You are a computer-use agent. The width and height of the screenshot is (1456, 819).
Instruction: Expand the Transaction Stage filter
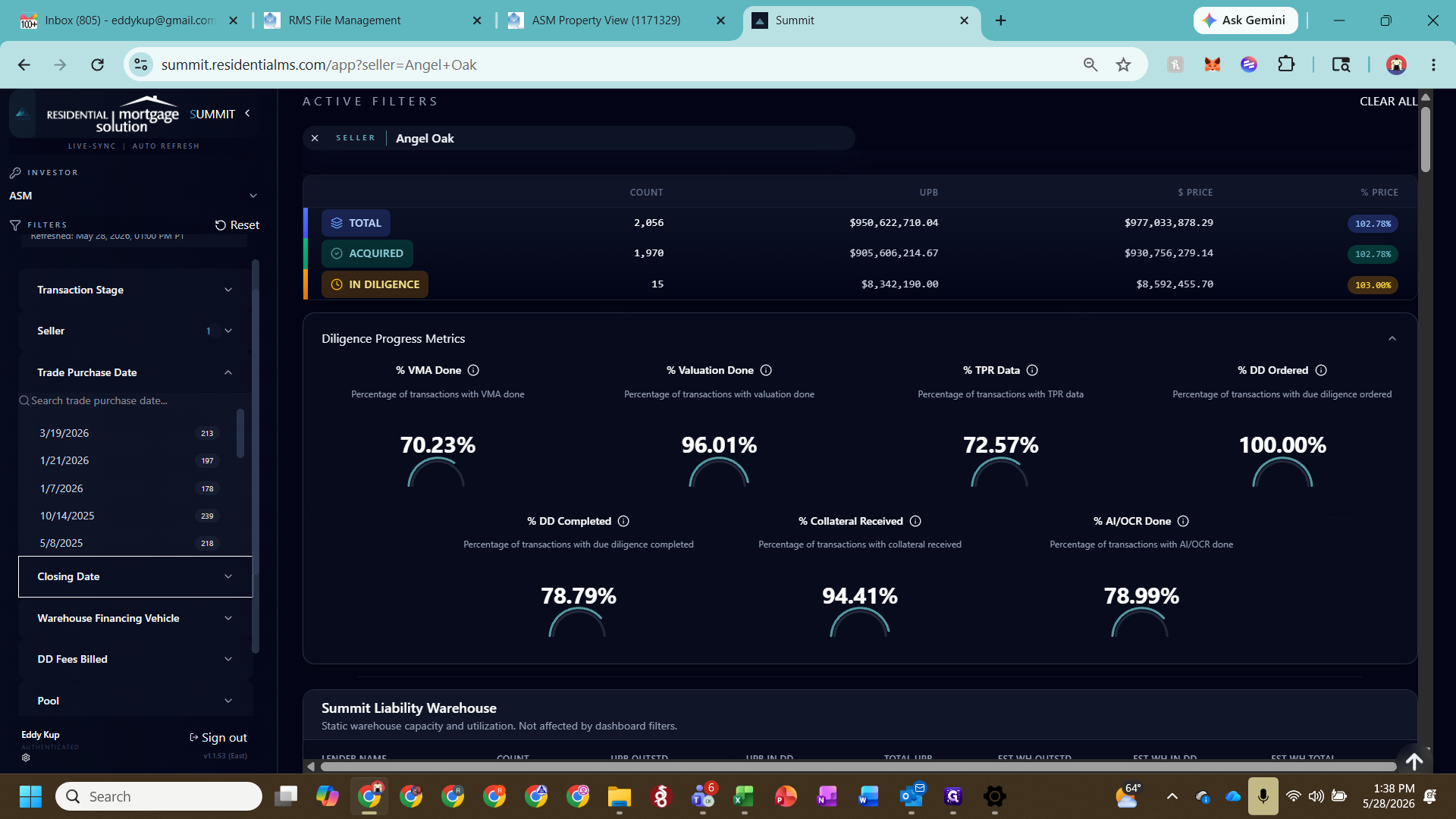tap(135, 290)
